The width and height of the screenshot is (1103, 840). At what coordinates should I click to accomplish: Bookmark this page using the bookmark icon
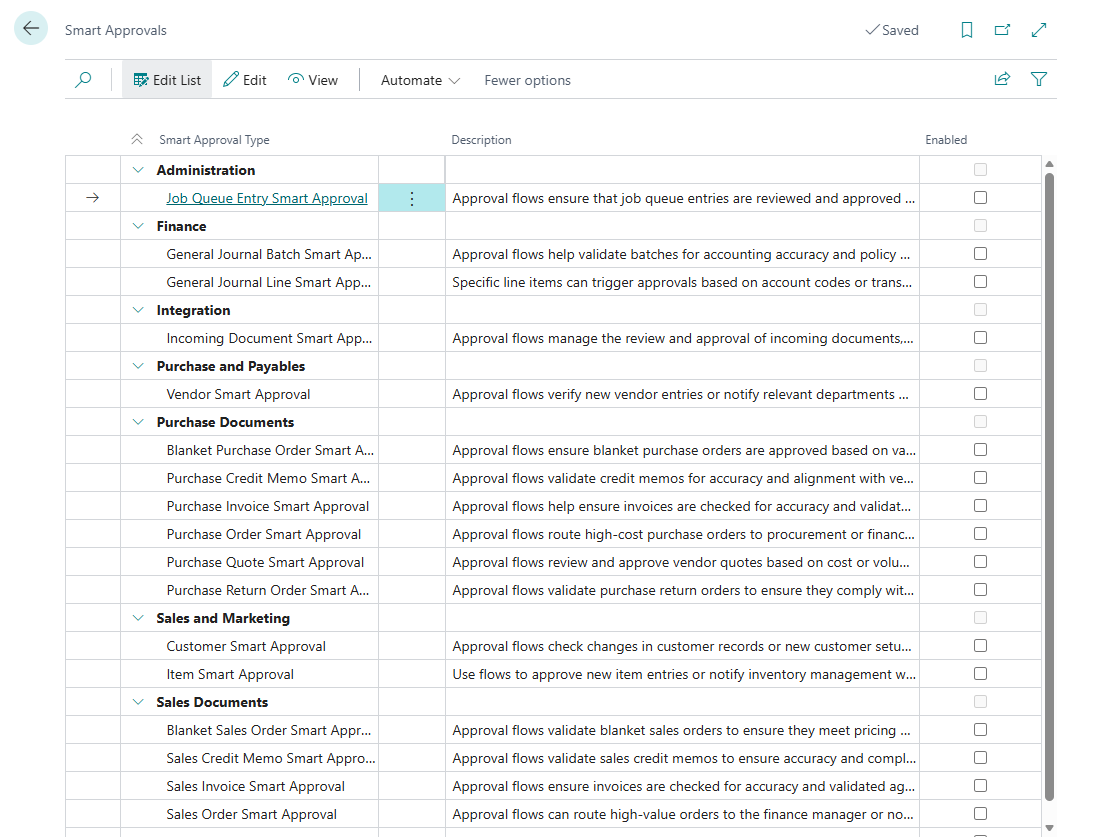point(966,30)
